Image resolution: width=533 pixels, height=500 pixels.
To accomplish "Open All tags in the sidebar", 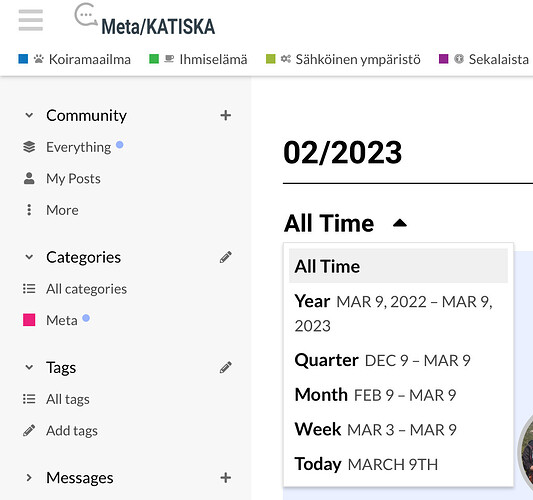I will coord(68,399).
